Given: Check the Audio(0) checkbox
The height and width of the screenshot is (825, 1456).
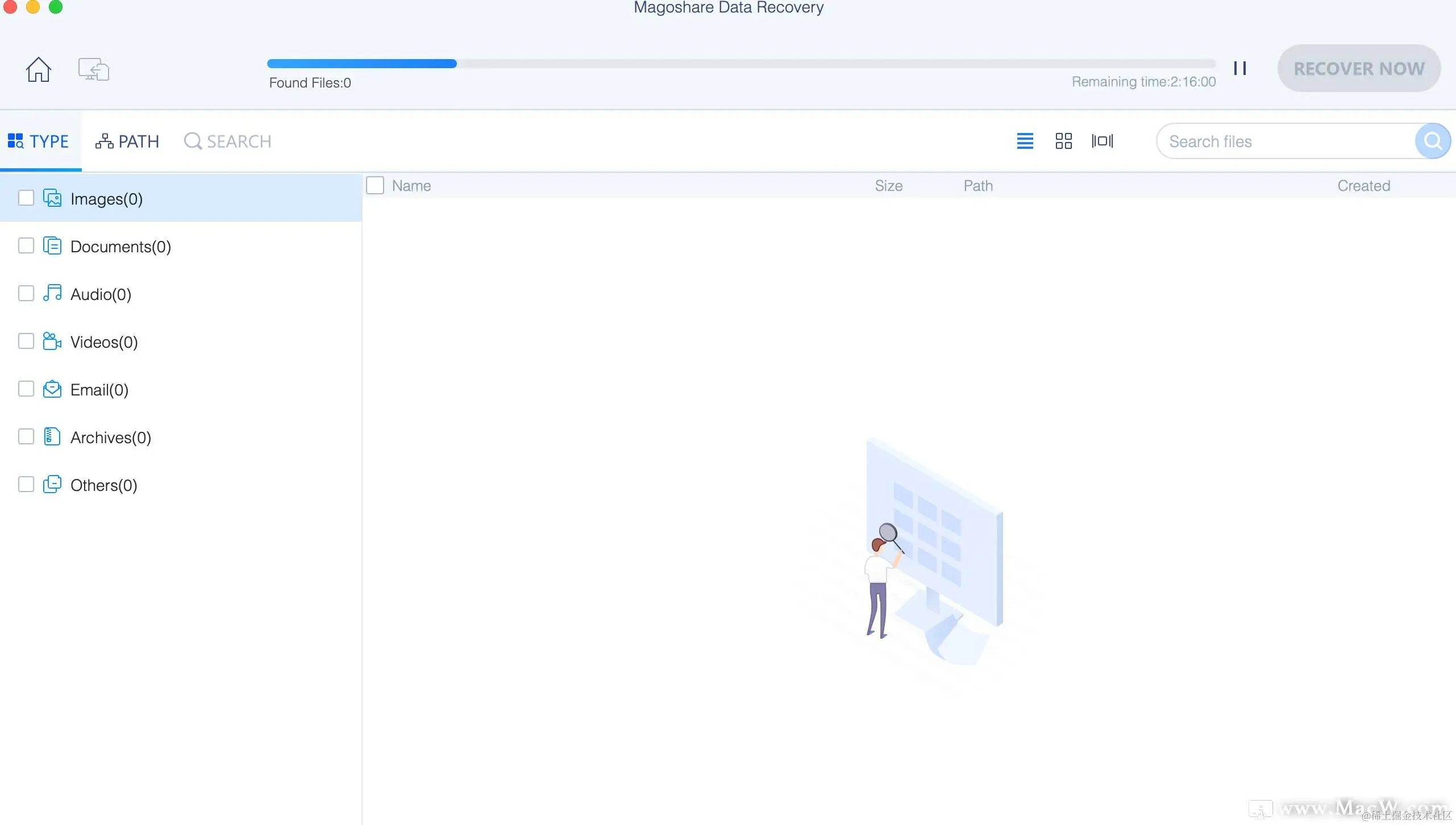Looking at the screenshot, I should point(26,293).
